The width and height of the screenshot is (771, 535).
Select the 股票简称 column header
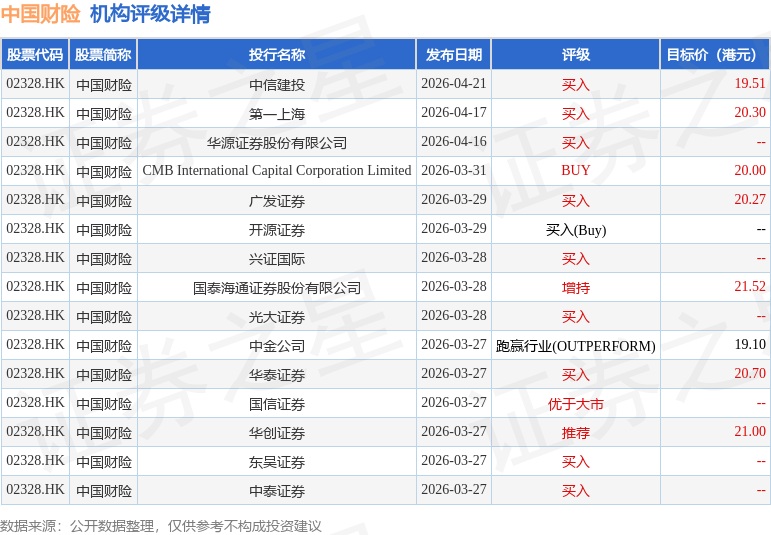click(x=103, y=55)
